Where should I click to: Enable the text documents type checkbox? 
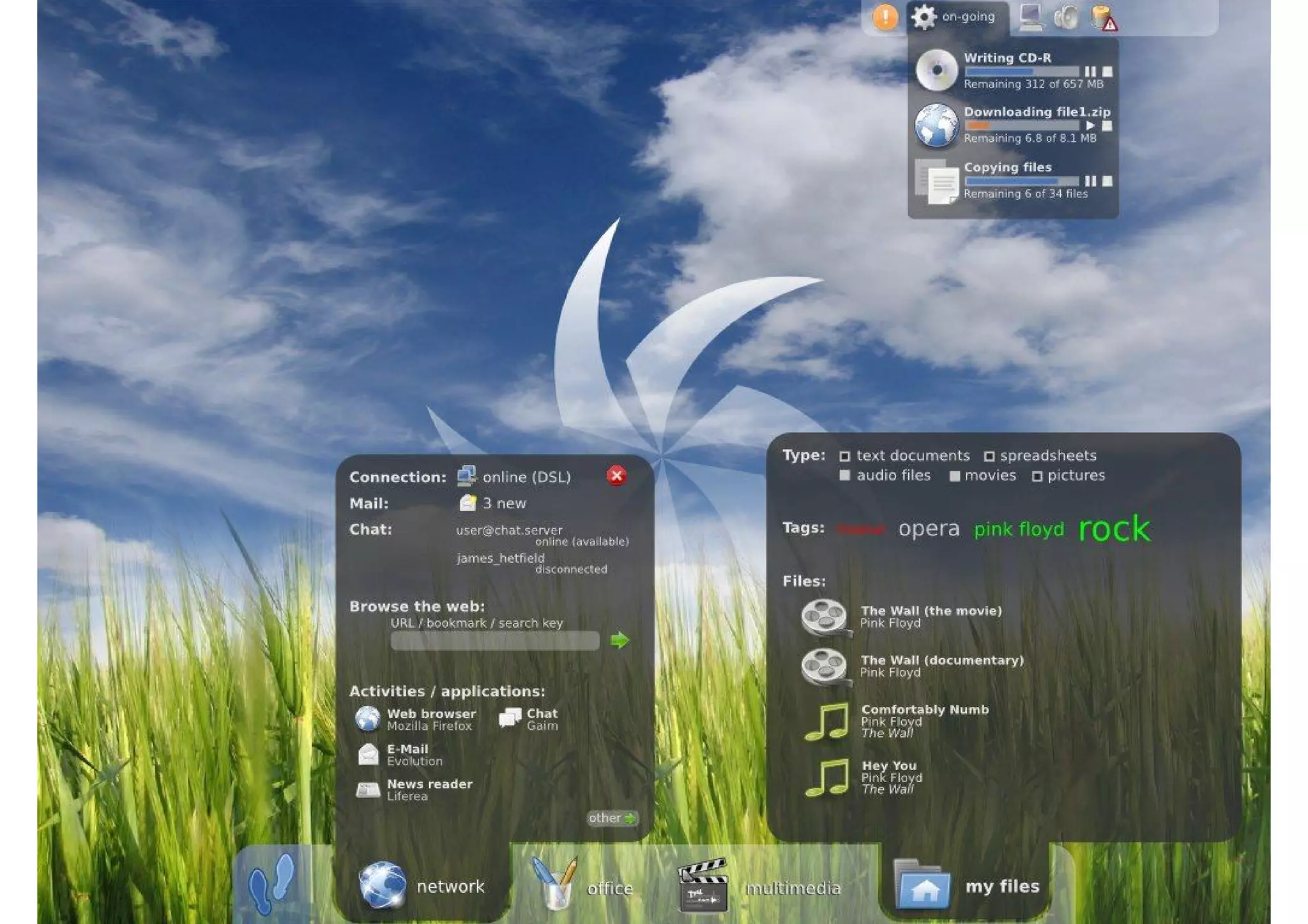point(844,456)
